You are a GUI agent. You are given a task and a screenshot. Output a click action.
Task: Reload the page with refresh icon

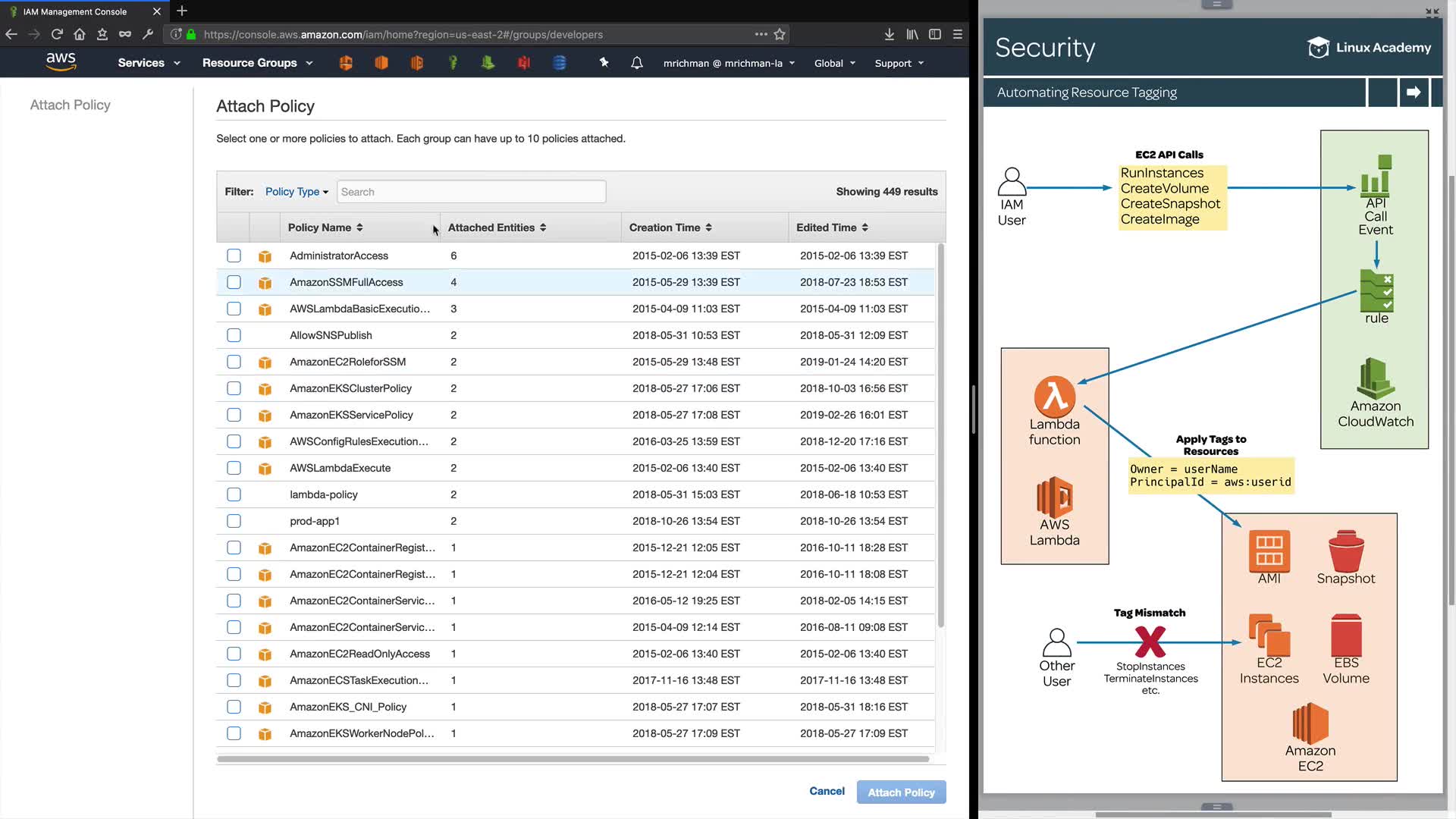(57, 34)
